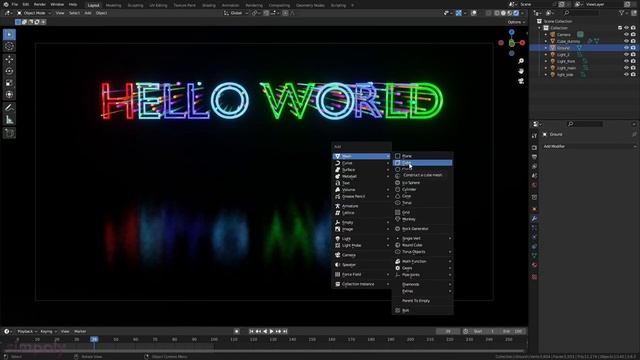
Task: Open the File menu
Action: click(x=15, y=4)
